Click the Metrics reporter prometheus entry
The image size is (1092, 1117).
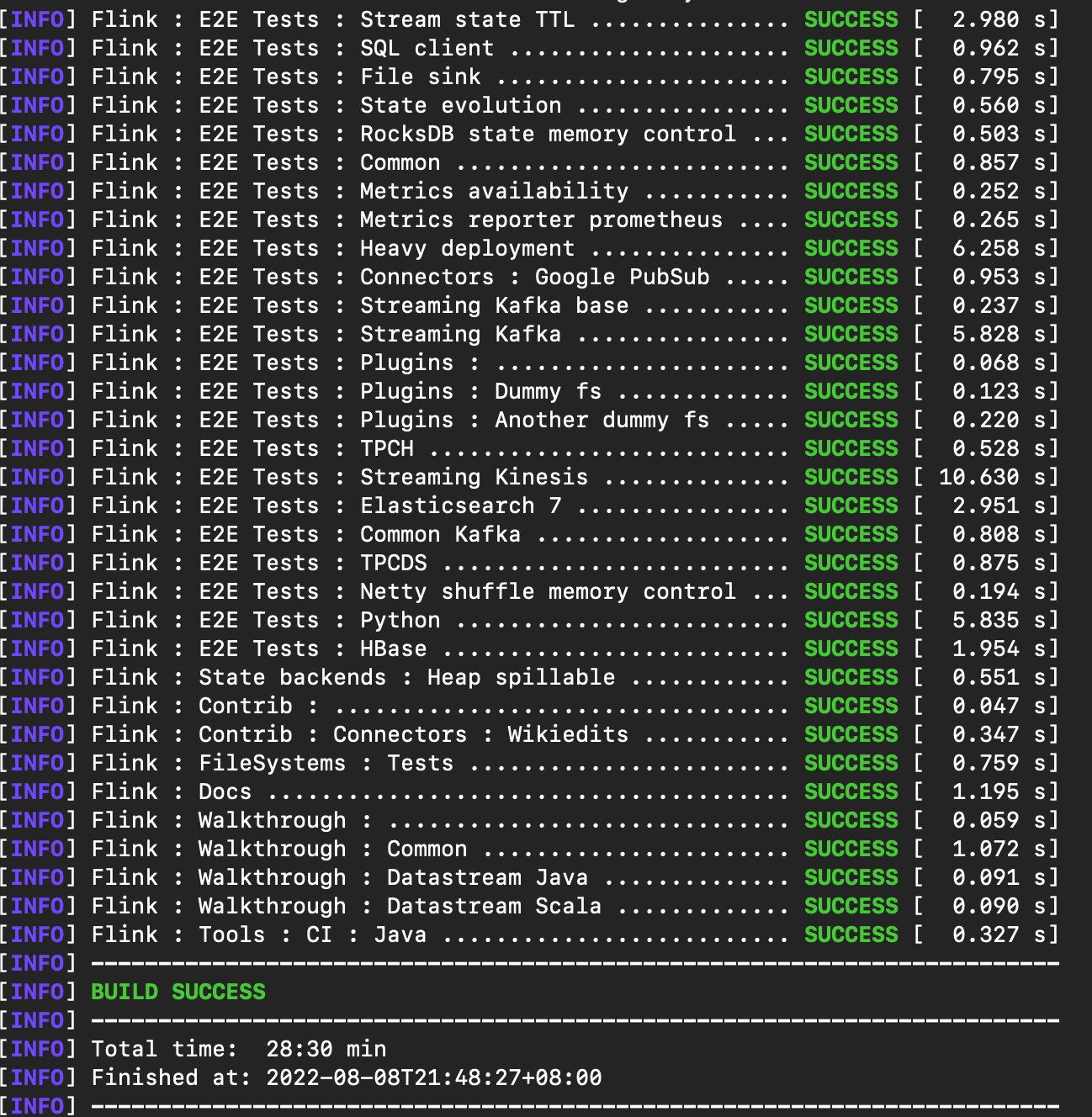(x=540, y=220)
